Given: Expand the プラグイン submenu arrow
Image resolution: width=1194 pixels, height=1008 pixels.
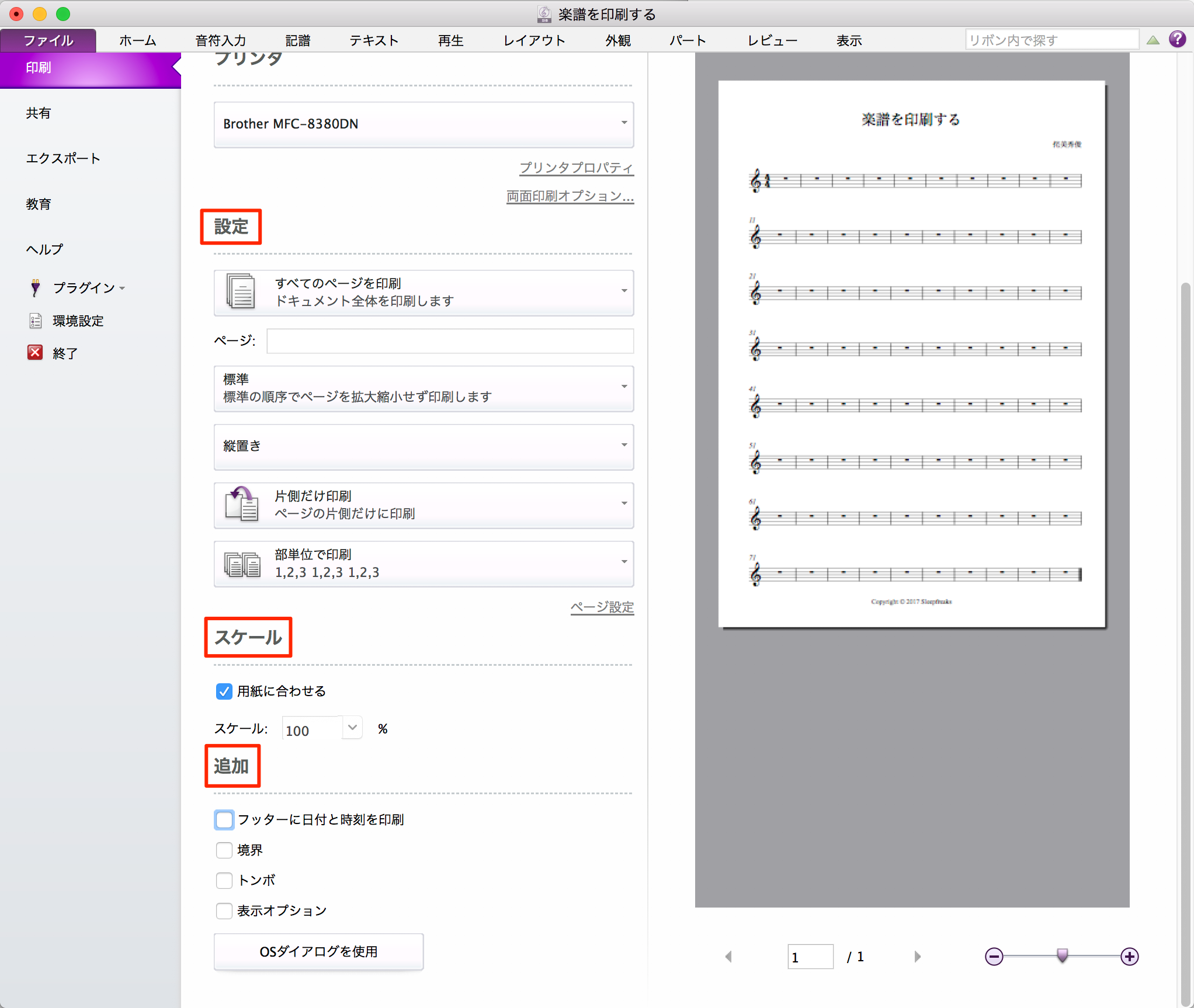Looking at the screenshot, I should (122, 289).
